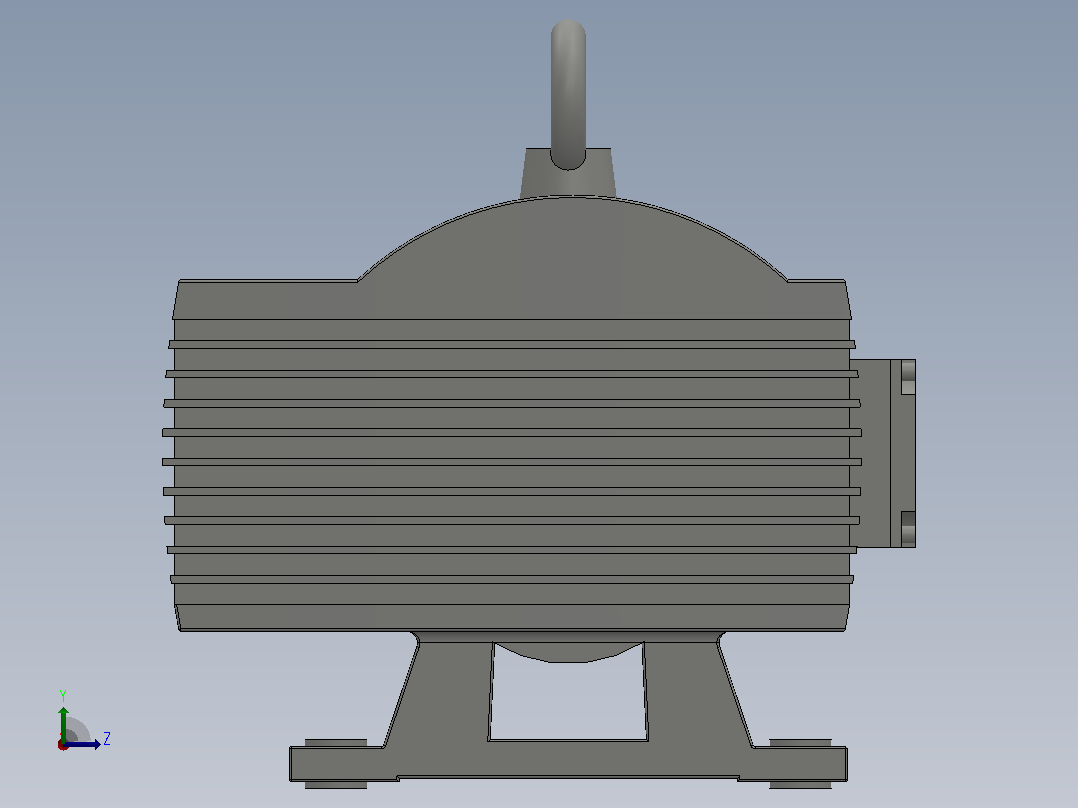Pick the lowest cooling fin on housing
Screen dimensions: 1078x808
click(512, 579)
